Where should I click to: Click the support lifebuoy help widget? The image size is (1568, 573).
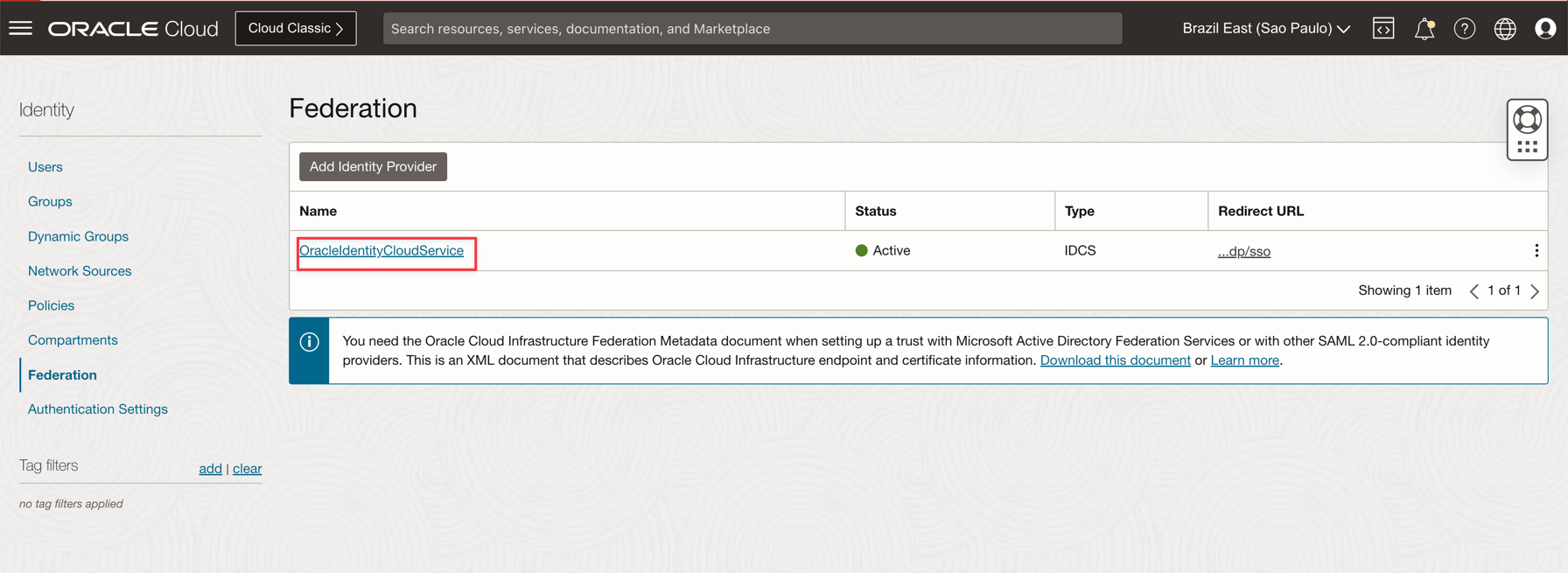tap(1527, 121)
